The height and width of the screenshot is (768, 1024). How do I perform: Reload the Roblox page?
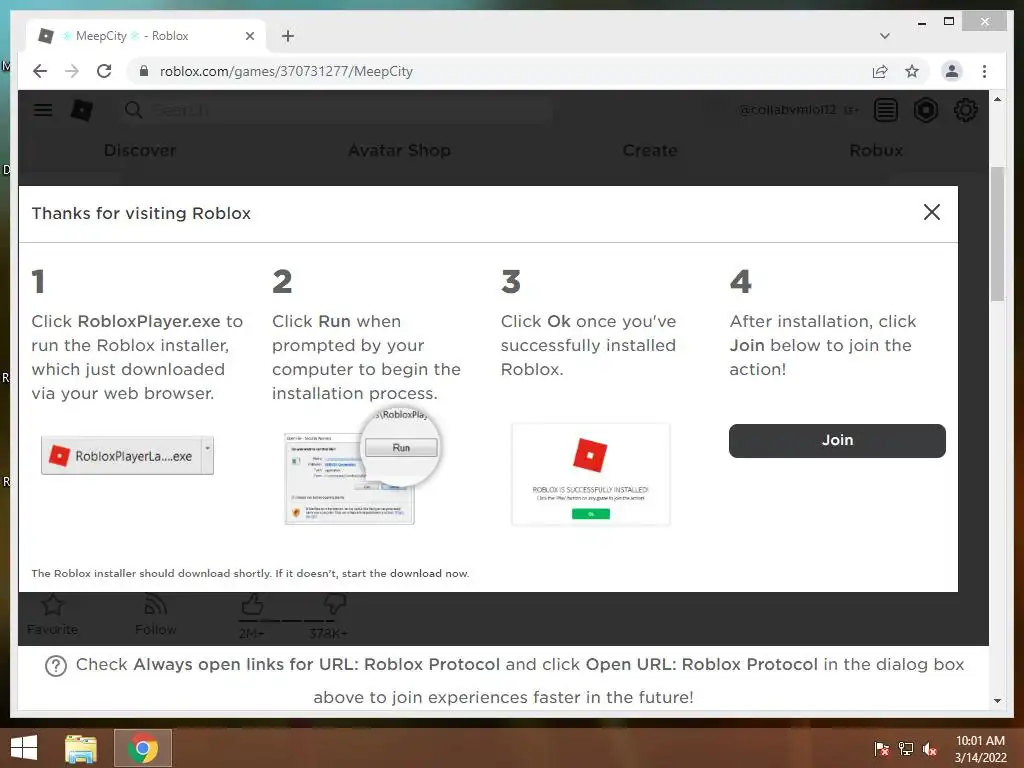coord(104,71)
